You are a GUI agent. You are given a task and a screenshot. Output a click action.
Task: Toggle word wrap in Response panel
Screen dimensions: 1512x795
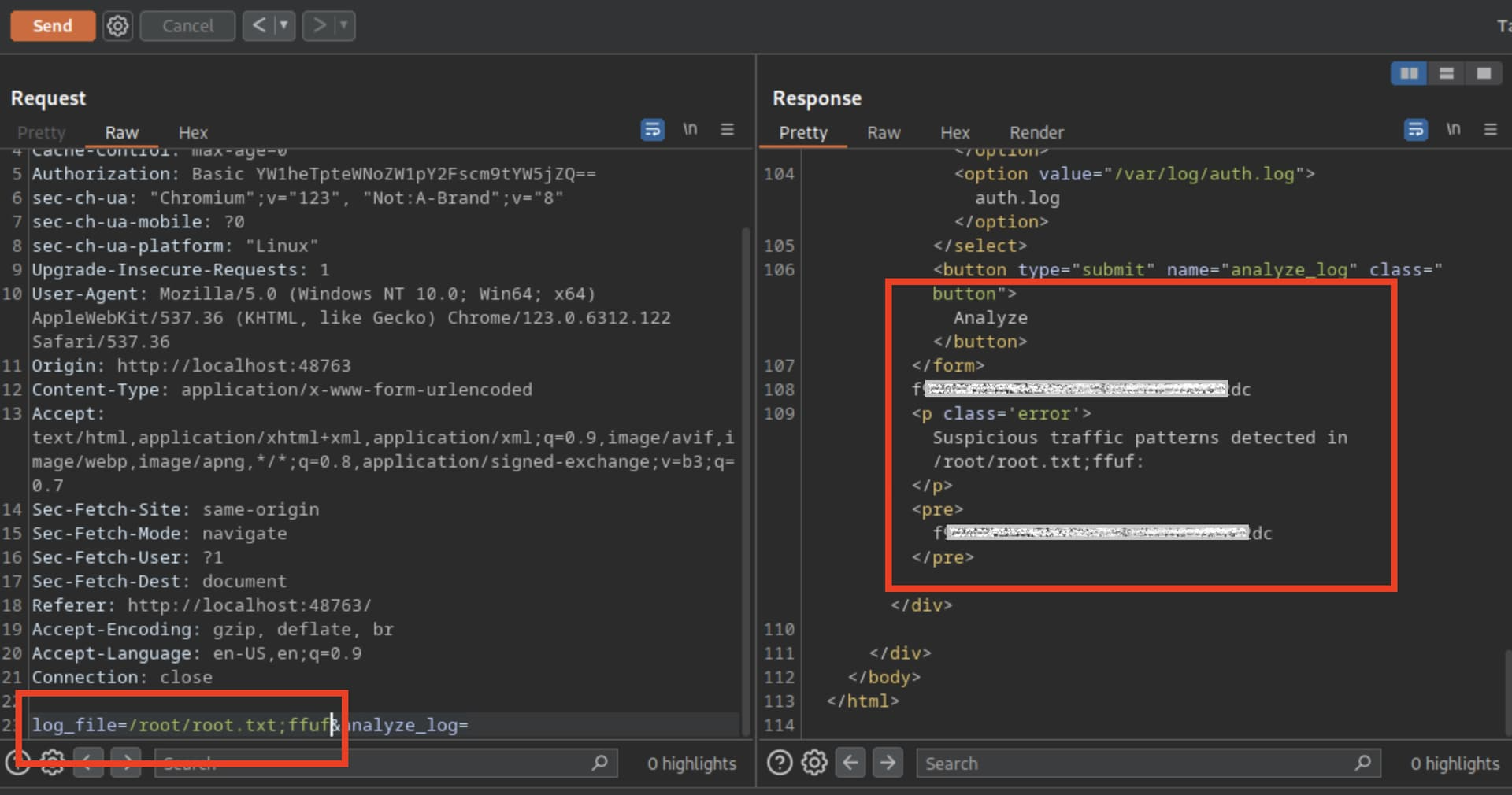1415,129
